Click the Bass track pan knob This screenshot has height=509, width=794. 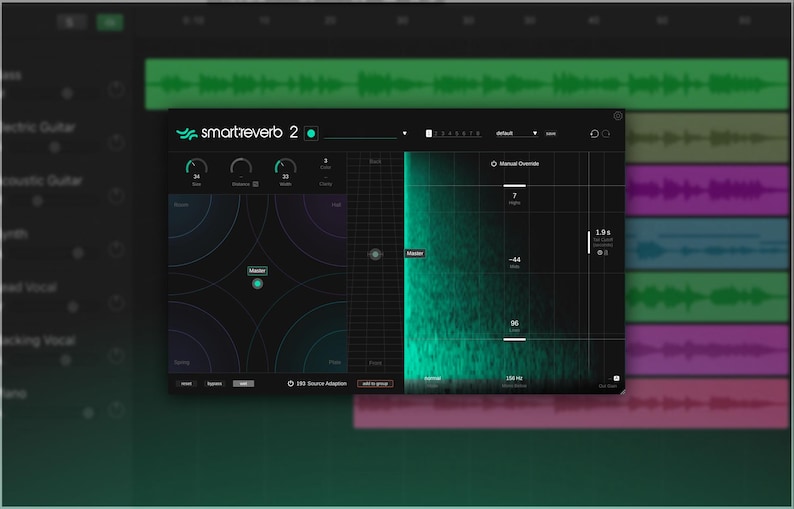116,90
